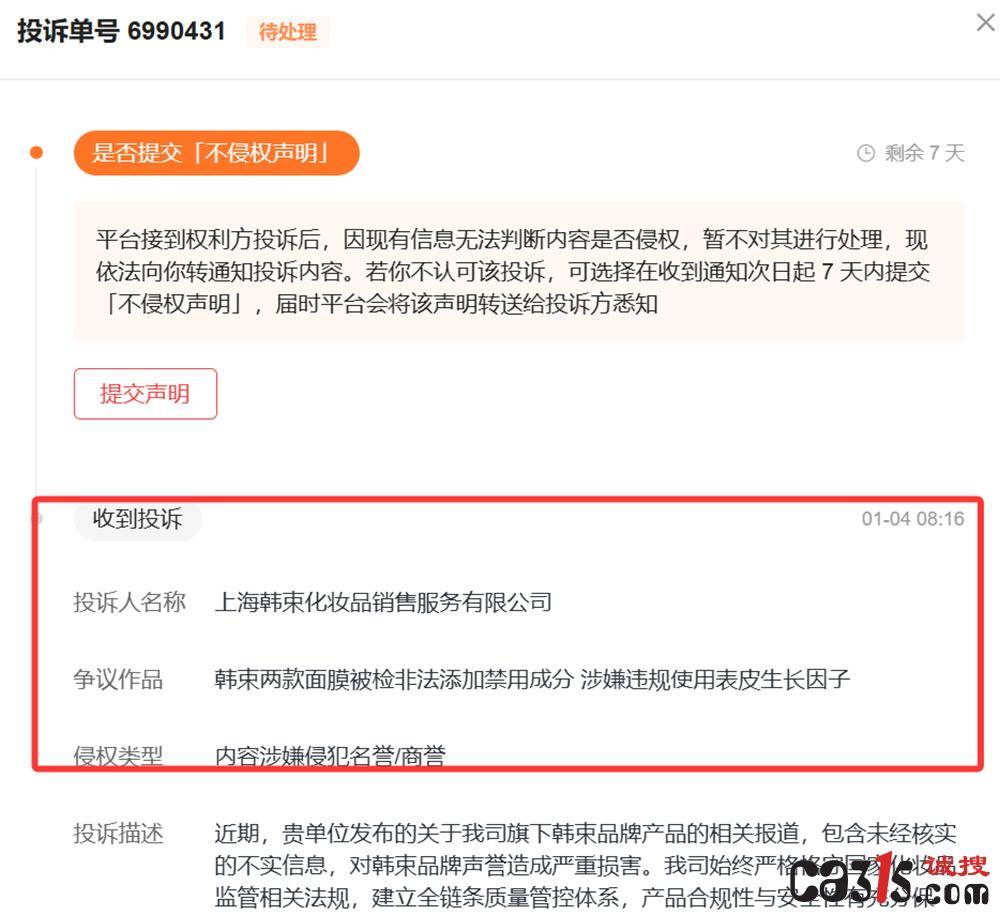Click the disputed work title about 韩束两款面膜
The height and width of the screenshot is (915, 1000).
pos(532,679)
